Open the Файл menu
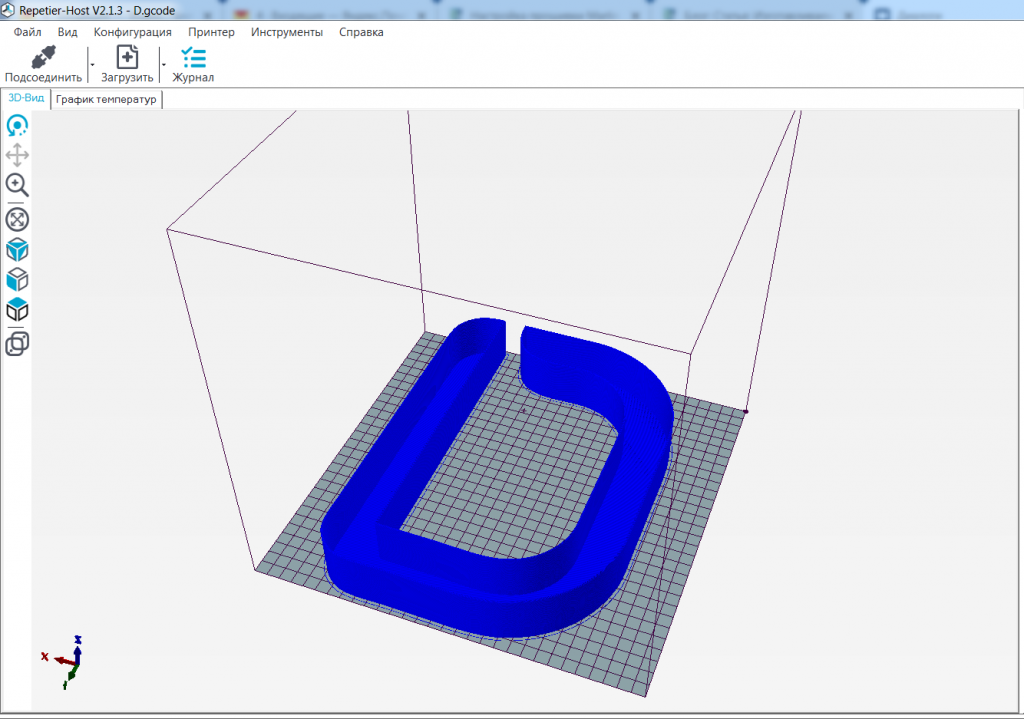The height and width of the screenshot is (719, 1024). [27, 32]
